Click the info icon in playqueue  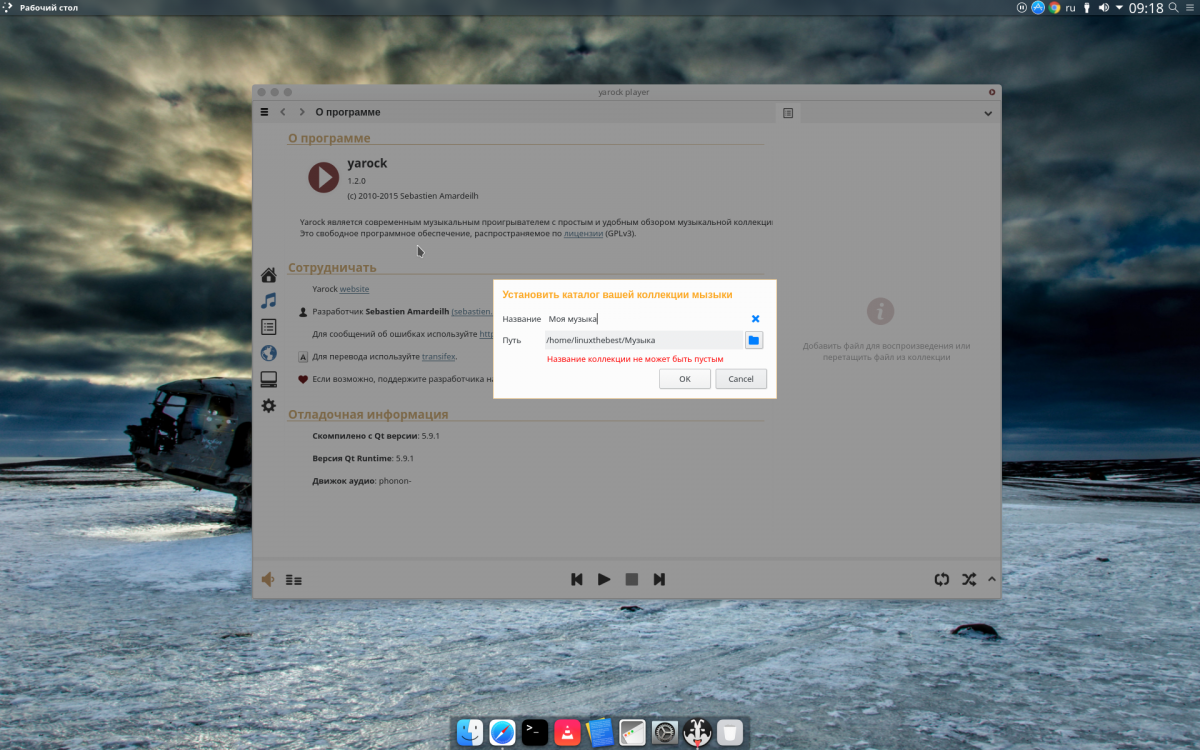880,311
